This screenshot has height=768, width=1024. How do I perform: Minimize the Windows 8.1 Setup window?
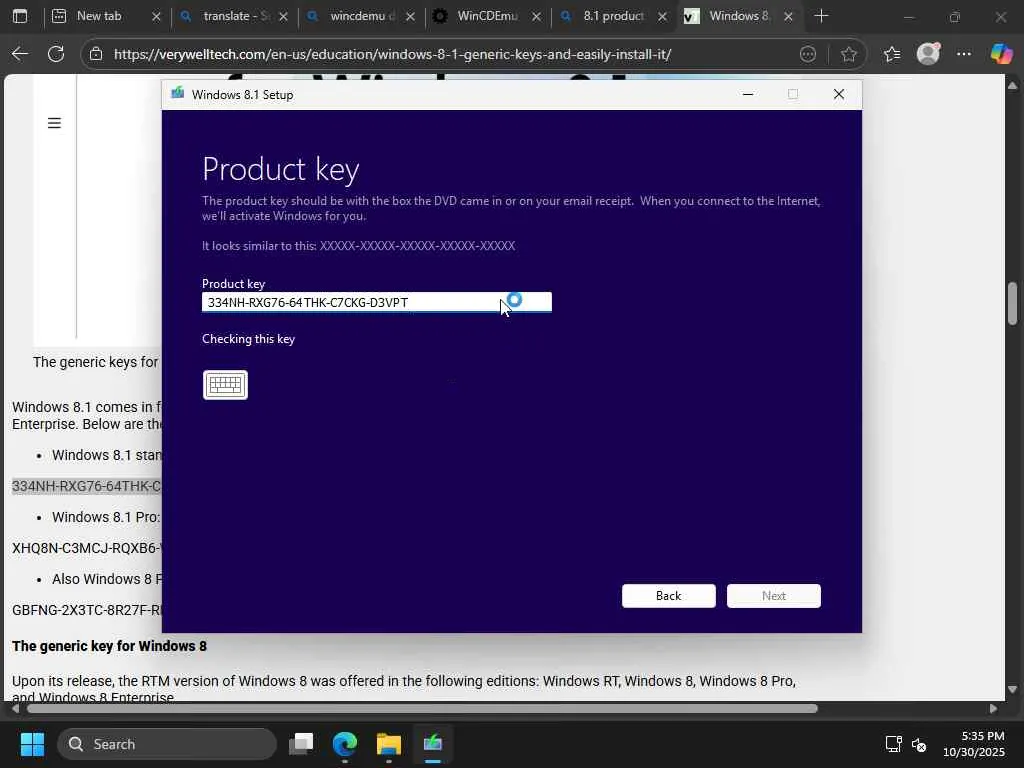pos(748,95)
